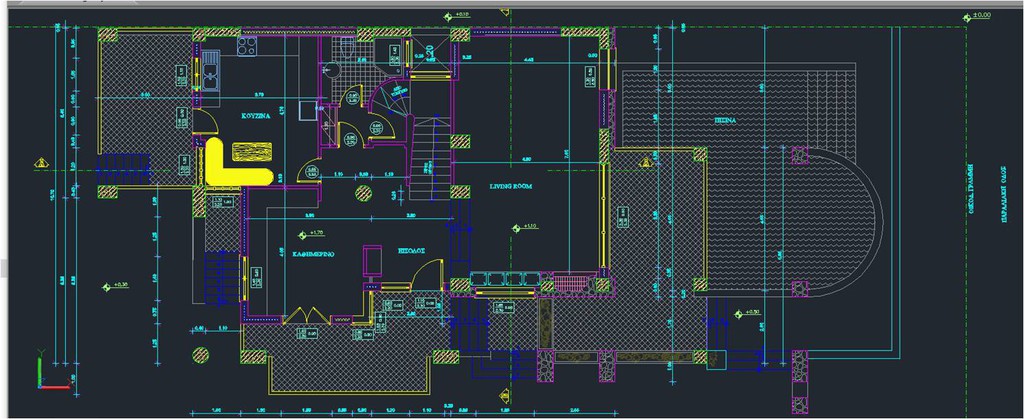Pick the yellow folding door at bottom

click(x=307, y=315)
